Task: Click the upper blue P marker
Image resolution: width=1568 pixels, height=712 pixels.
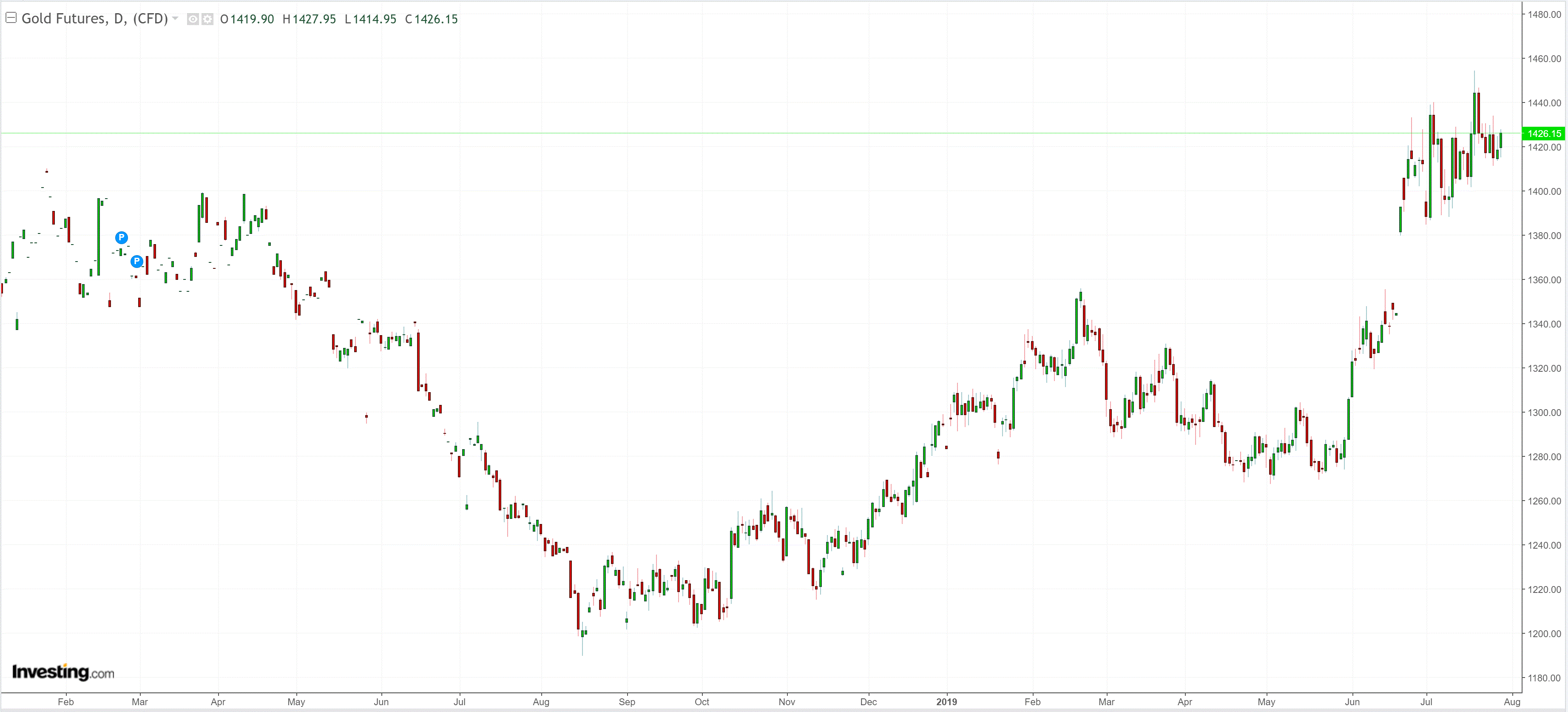Action: tap(122, 237)
